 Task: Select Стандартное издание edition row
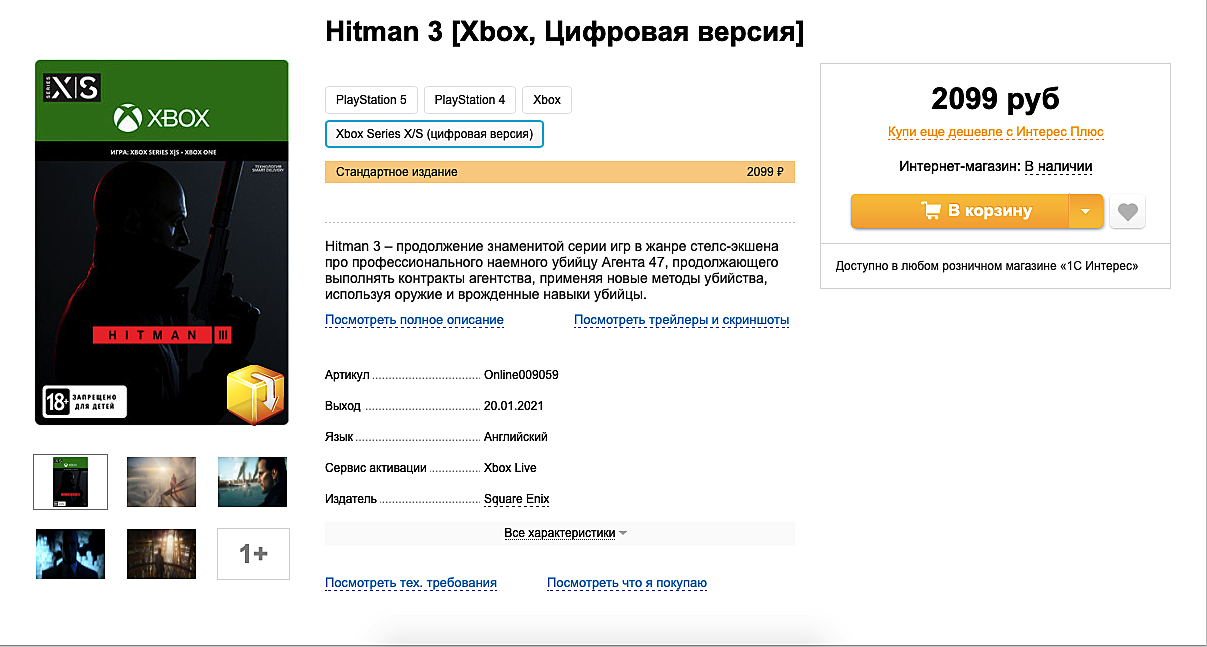pyautogui.click(x=560, y=172)
